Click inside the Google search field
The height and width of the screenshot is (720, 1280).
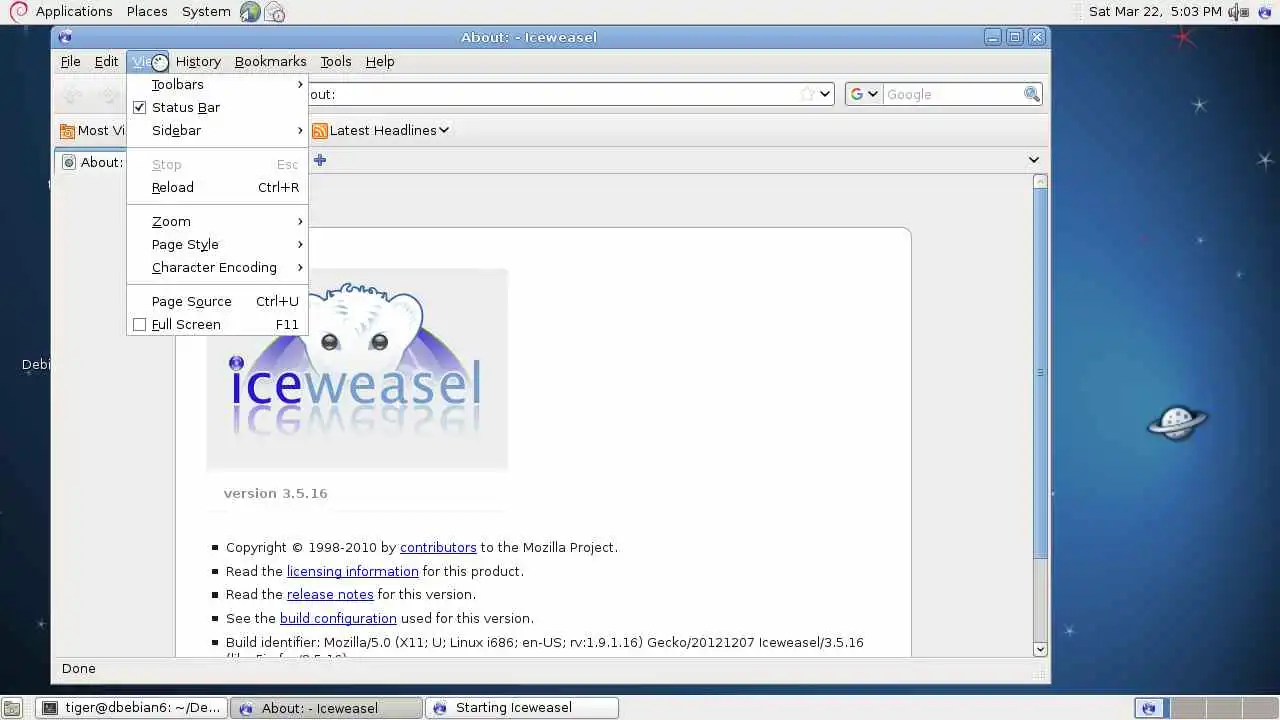[x=953, y=94]
